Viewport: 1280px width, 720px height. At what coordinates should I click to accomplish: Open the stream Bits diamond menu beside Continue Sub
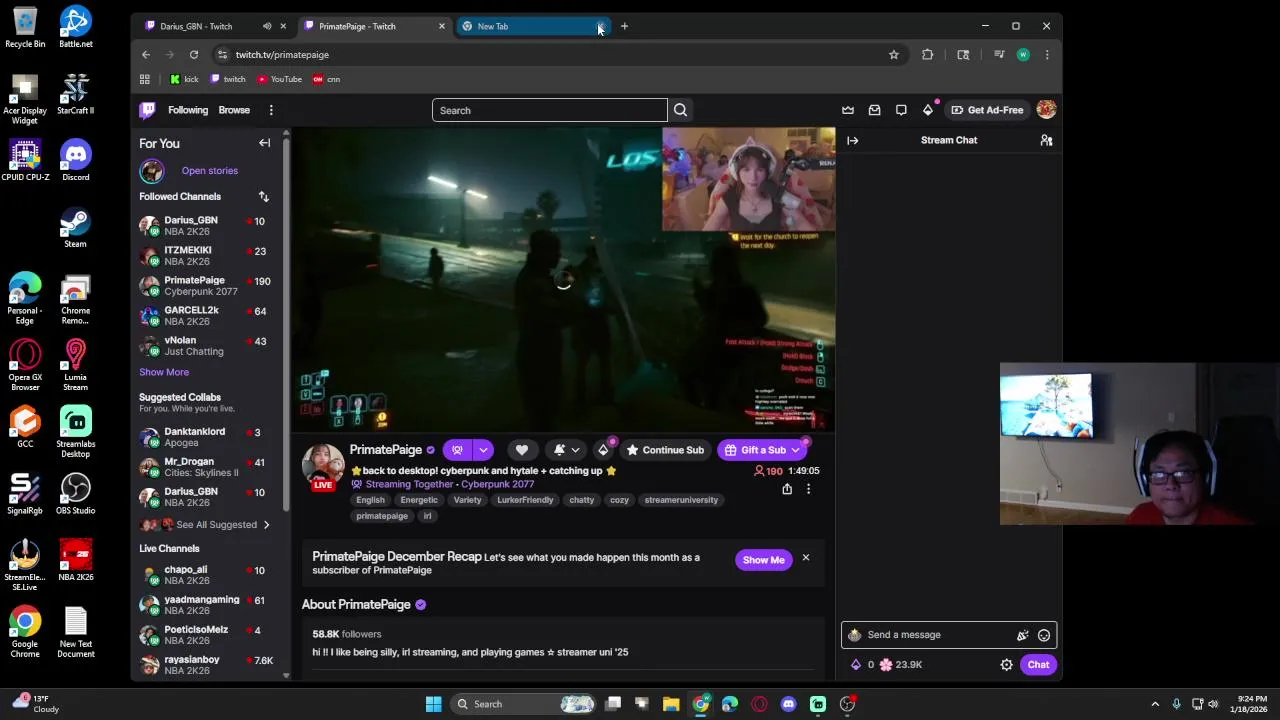coord(603,450)
